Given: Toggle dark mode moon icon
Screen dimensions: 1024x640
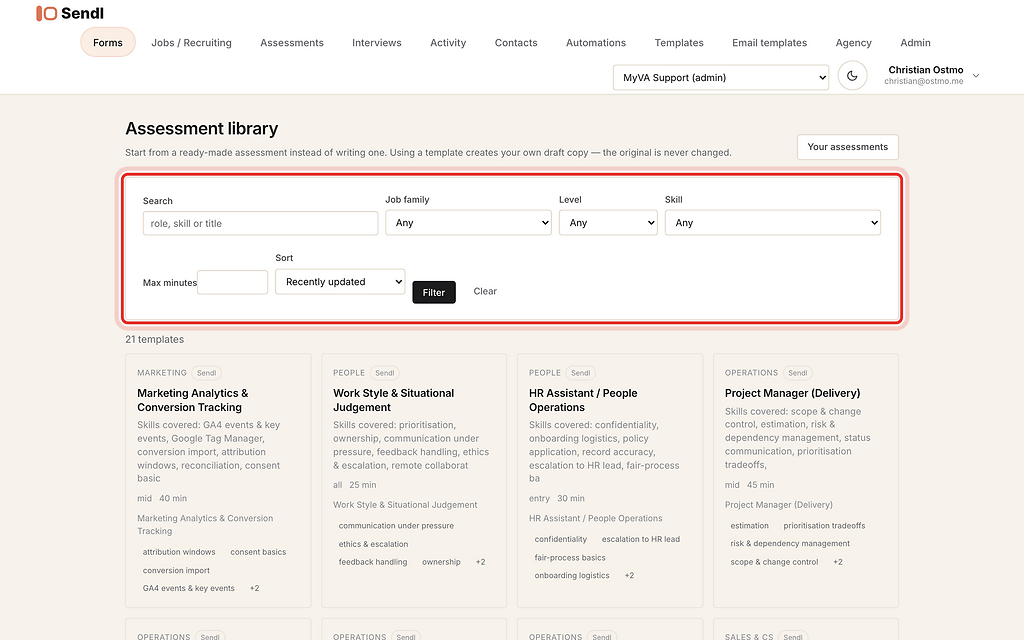Looking at the screenshot, I should pos(852,76).
